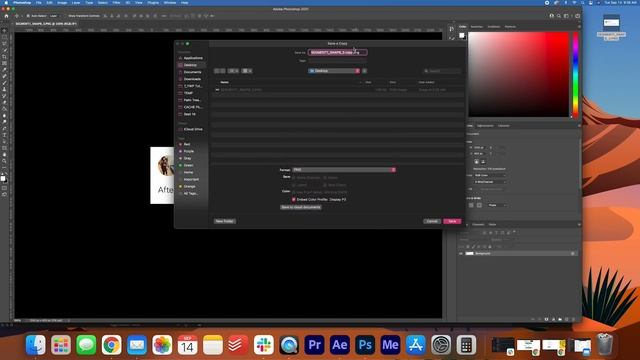Viewport: 640px width, 360px height.
Task: Click the Photoshop icon in the Dock
Action: (x=365, y=345)
